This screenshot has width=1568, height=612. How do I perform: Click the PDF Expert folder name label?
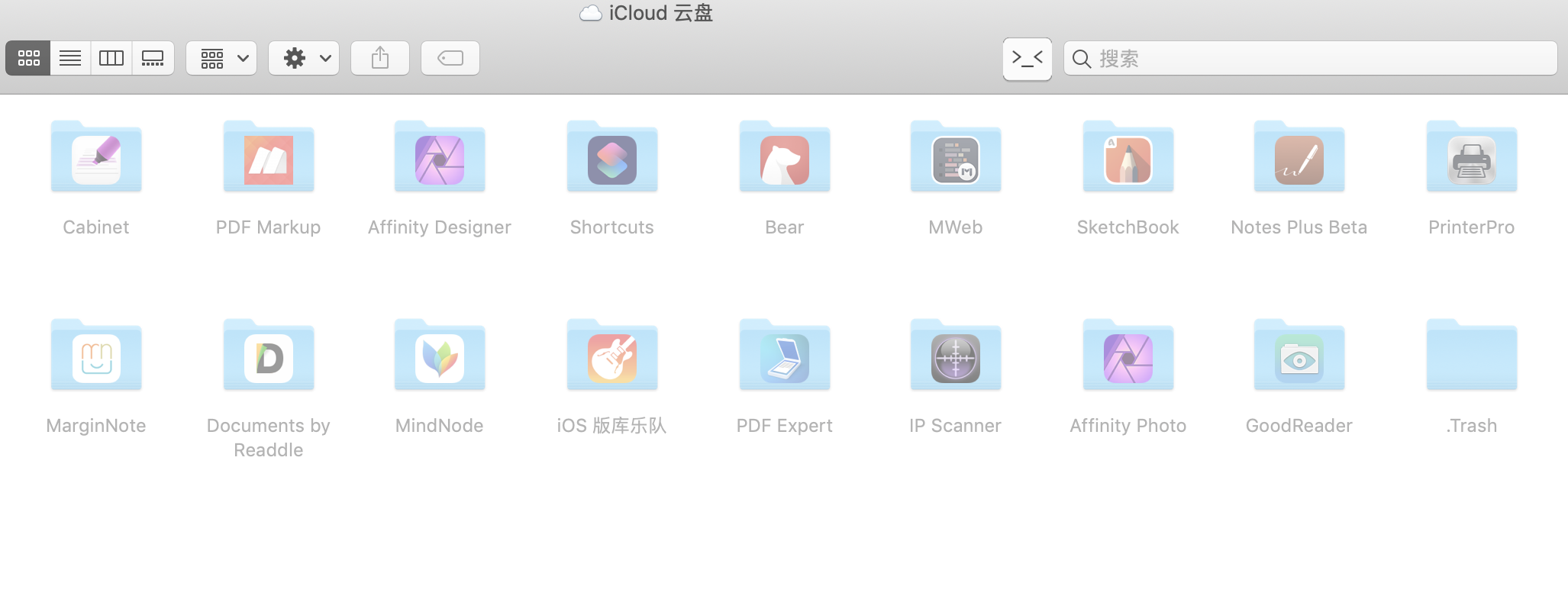(x=785, y=426)
